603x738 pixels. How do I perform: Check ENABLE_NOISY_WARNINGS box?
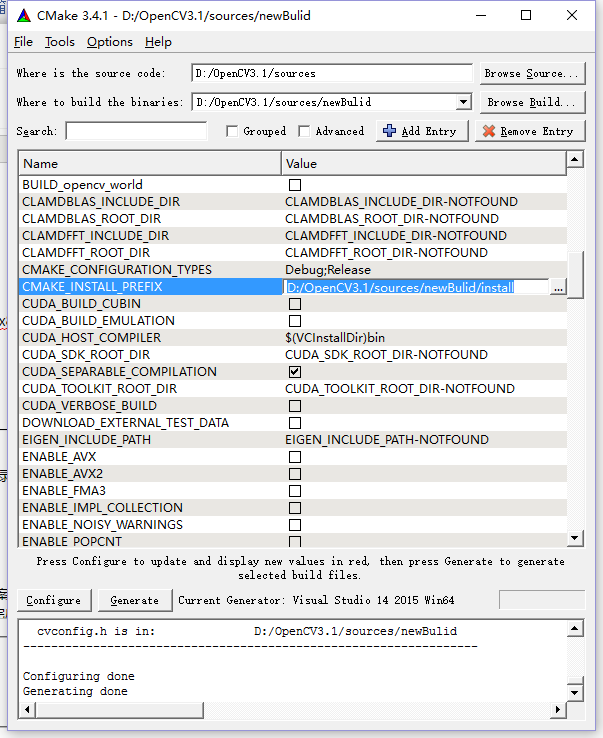click(295, 525)
